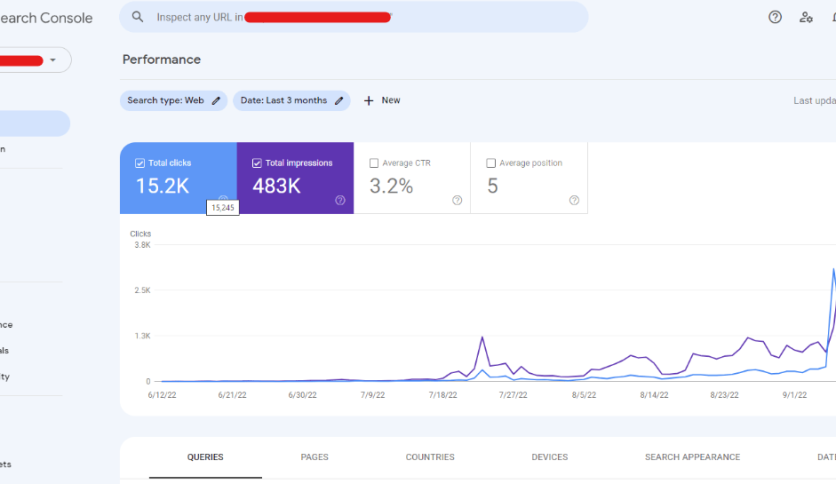This screenshot has height=484, width=836.
Task: Enable the Average position checkbox
Action: pyautogui.click(x=491, y=163)
